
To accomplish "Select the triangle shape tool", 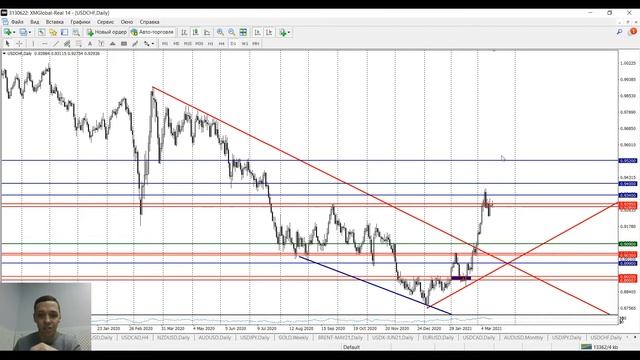I will pos(113,43).
